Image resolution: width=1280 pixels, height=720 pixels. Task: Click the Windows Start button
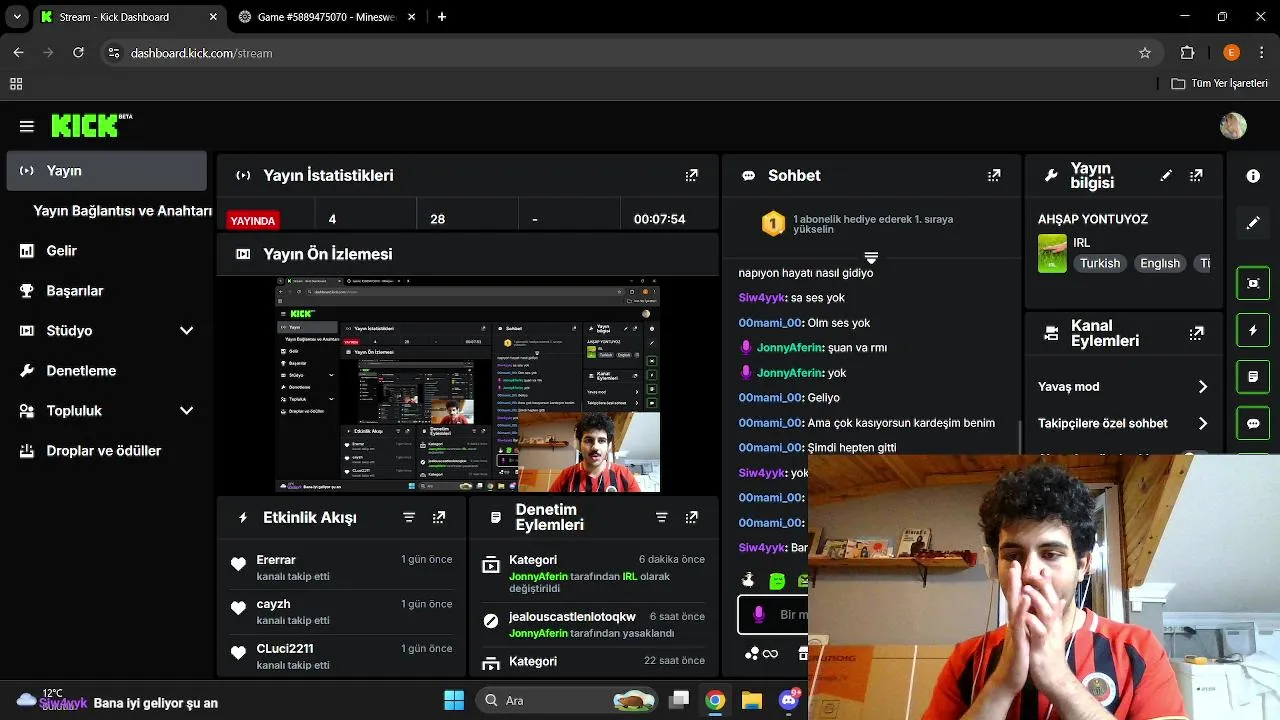coord(453,700)
